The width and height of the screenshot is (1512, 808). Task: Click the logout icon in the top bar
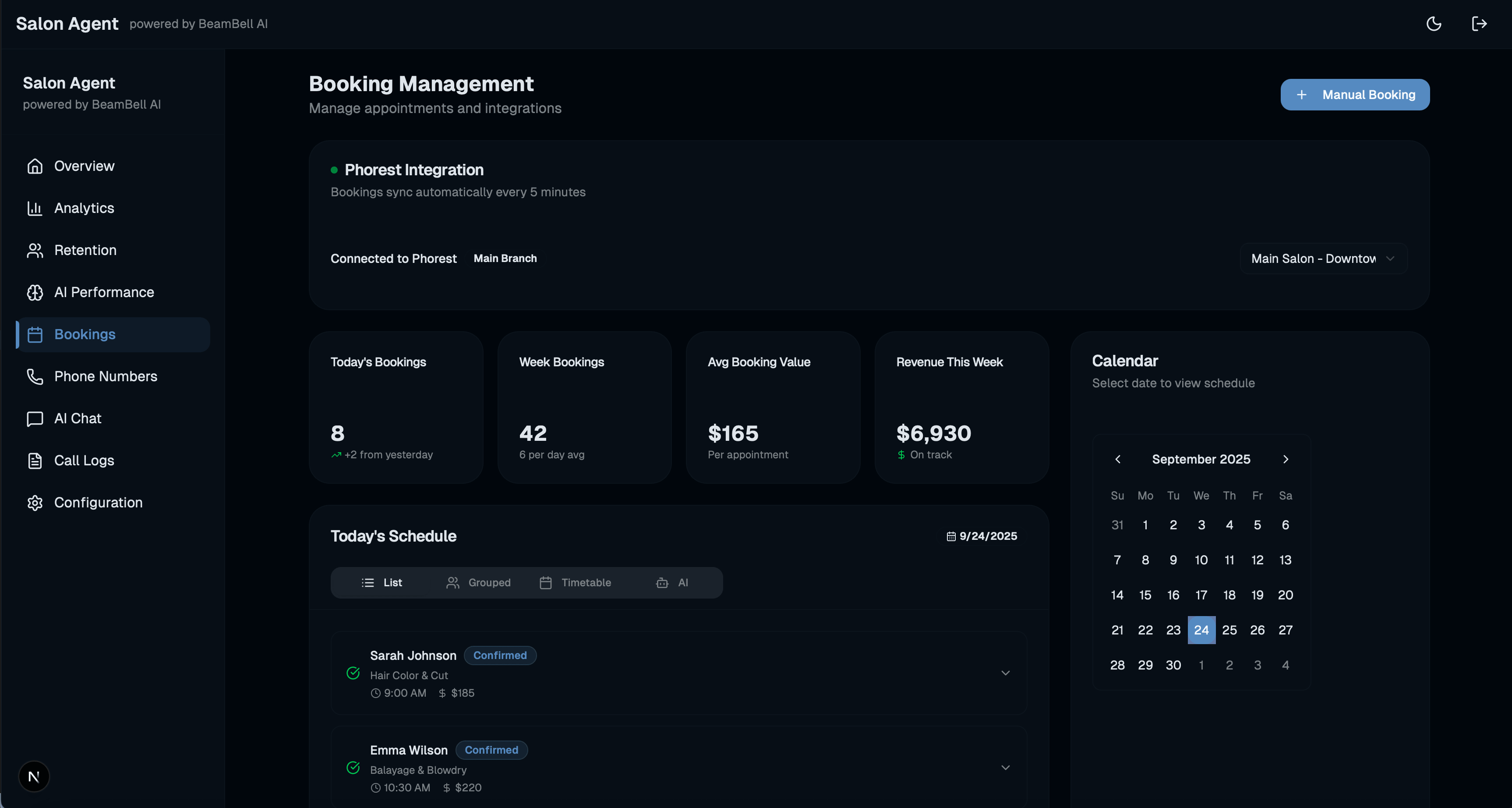[x=1480, y=24]
